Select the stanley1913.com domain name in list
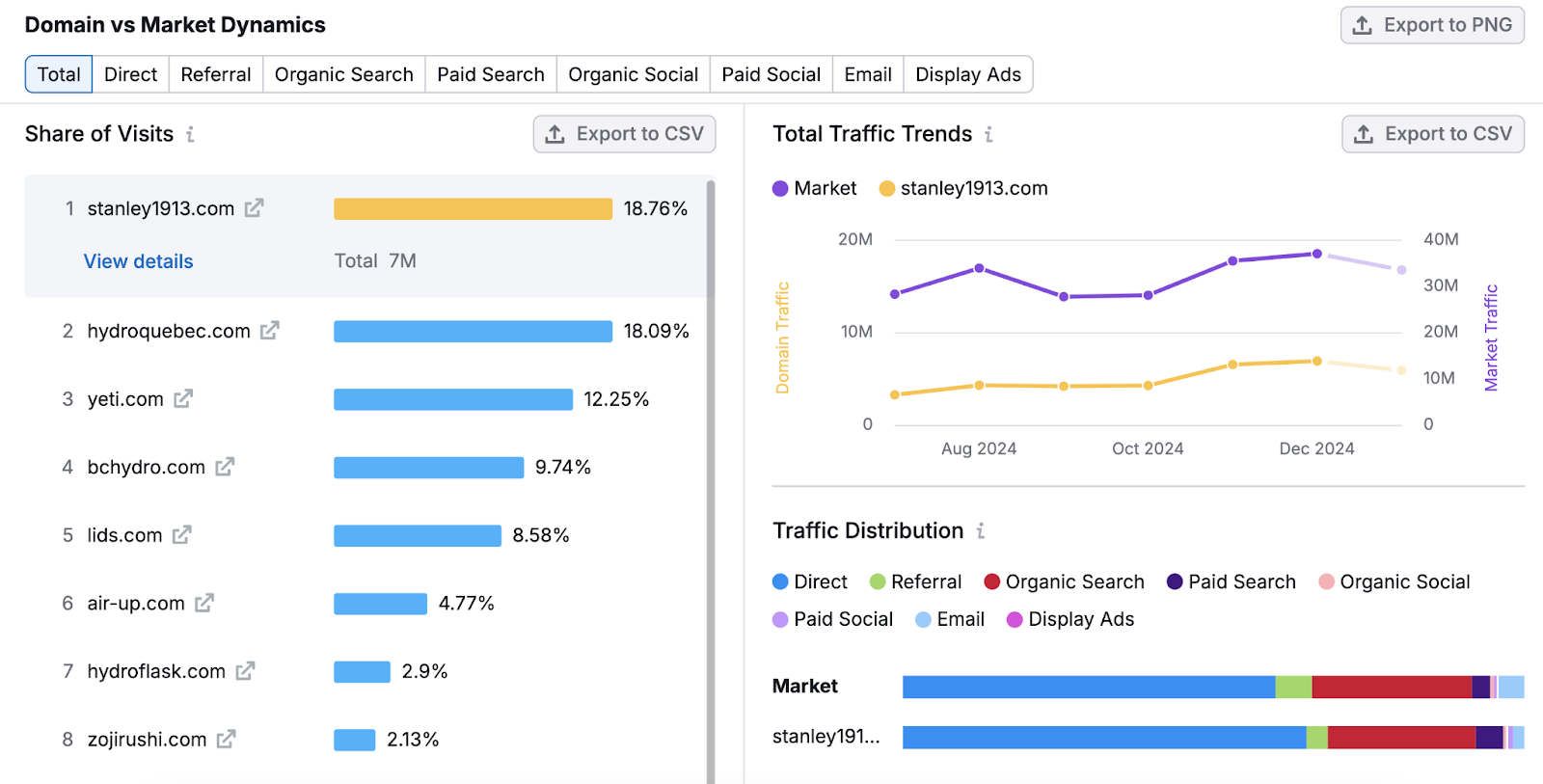This screenshot has width=1543, height=784. 161,208
